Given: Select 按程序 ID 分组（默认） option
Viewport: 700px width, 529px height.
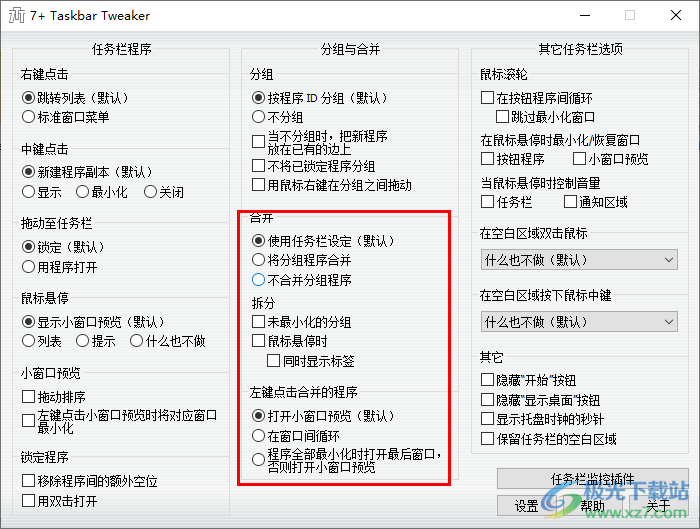Looking at the screenshot, I should click(258, 97).
